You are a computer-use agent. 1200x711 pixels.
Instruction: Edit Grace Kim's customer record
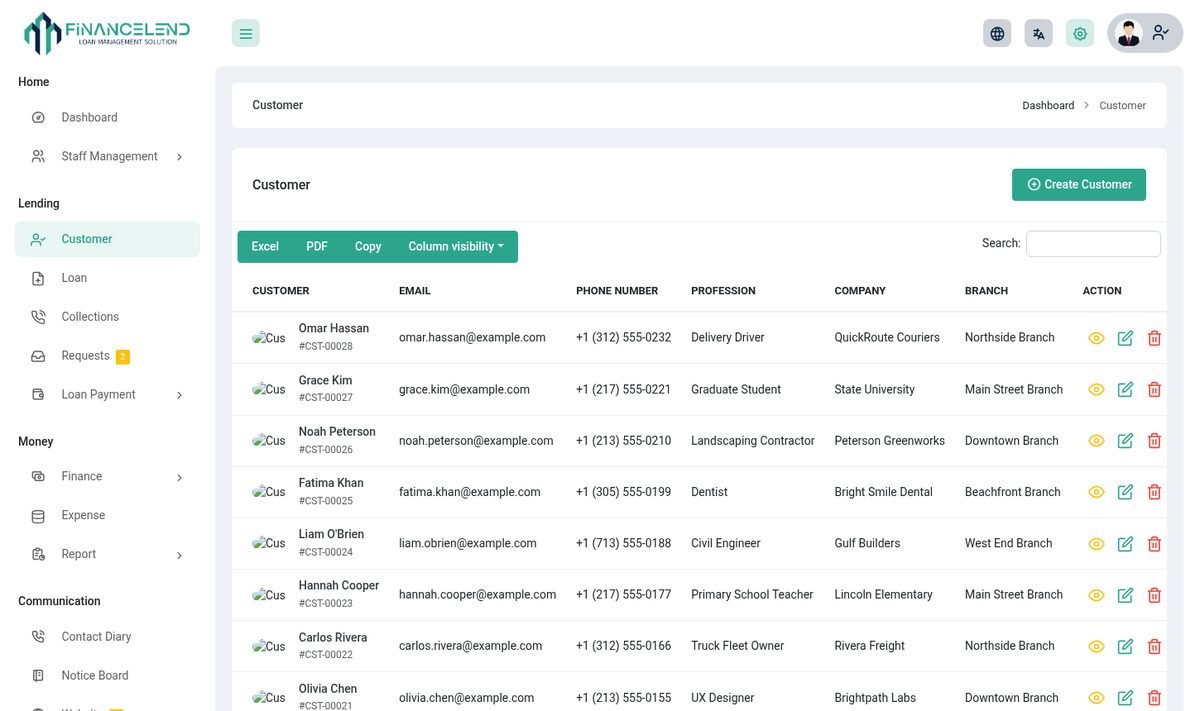(1125, 389)
